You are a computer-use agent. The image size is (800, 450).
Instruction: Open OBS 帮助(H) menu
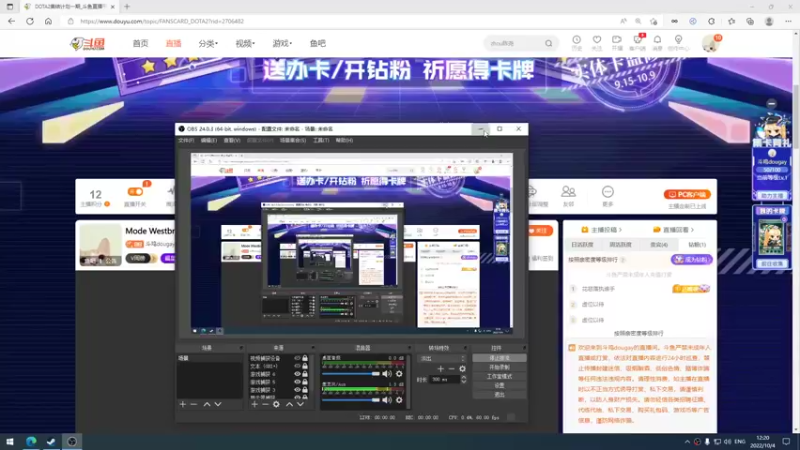point(344,140)
